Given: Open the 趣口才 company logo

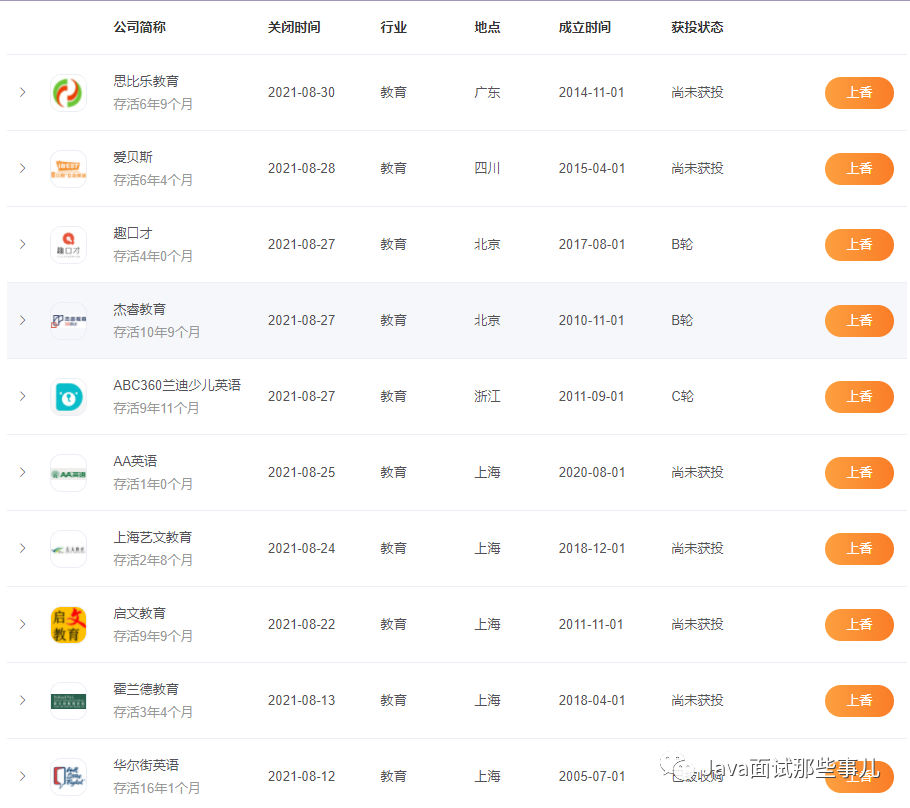Looking at the screenshot, I should (68, 245).
